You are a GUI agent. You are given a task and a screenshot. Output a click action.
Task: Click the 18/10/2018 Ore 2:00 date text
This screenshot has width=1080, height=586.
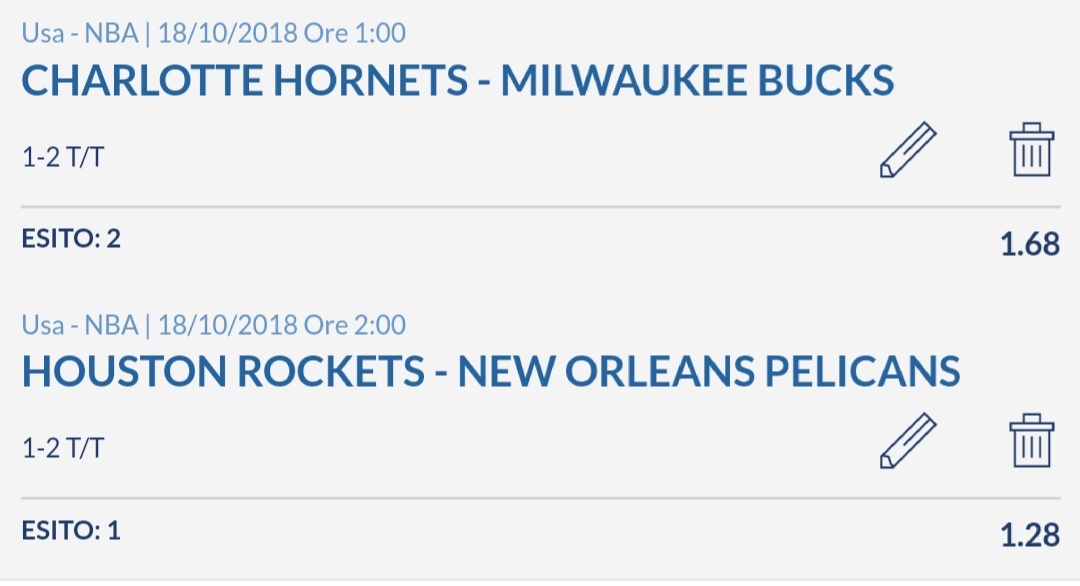(282, 324)
